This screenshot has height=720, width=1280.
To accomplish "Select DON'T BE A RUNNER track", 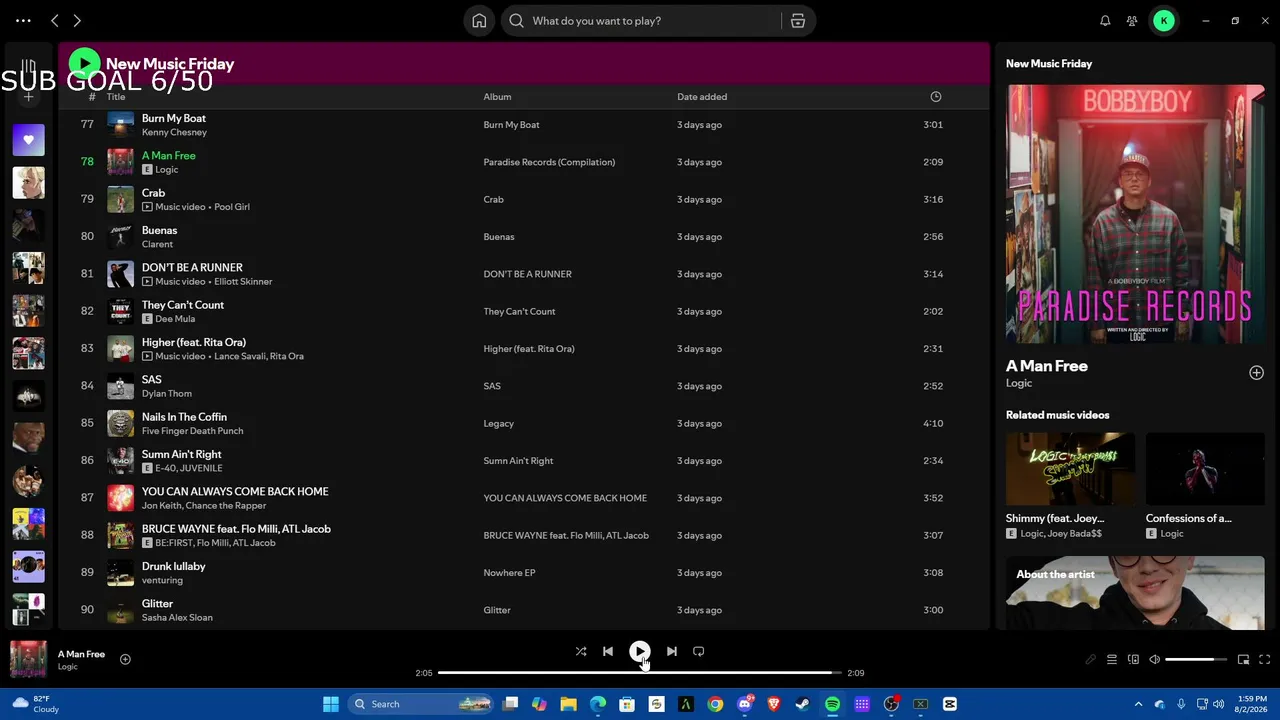I will (x=192, y=268).
